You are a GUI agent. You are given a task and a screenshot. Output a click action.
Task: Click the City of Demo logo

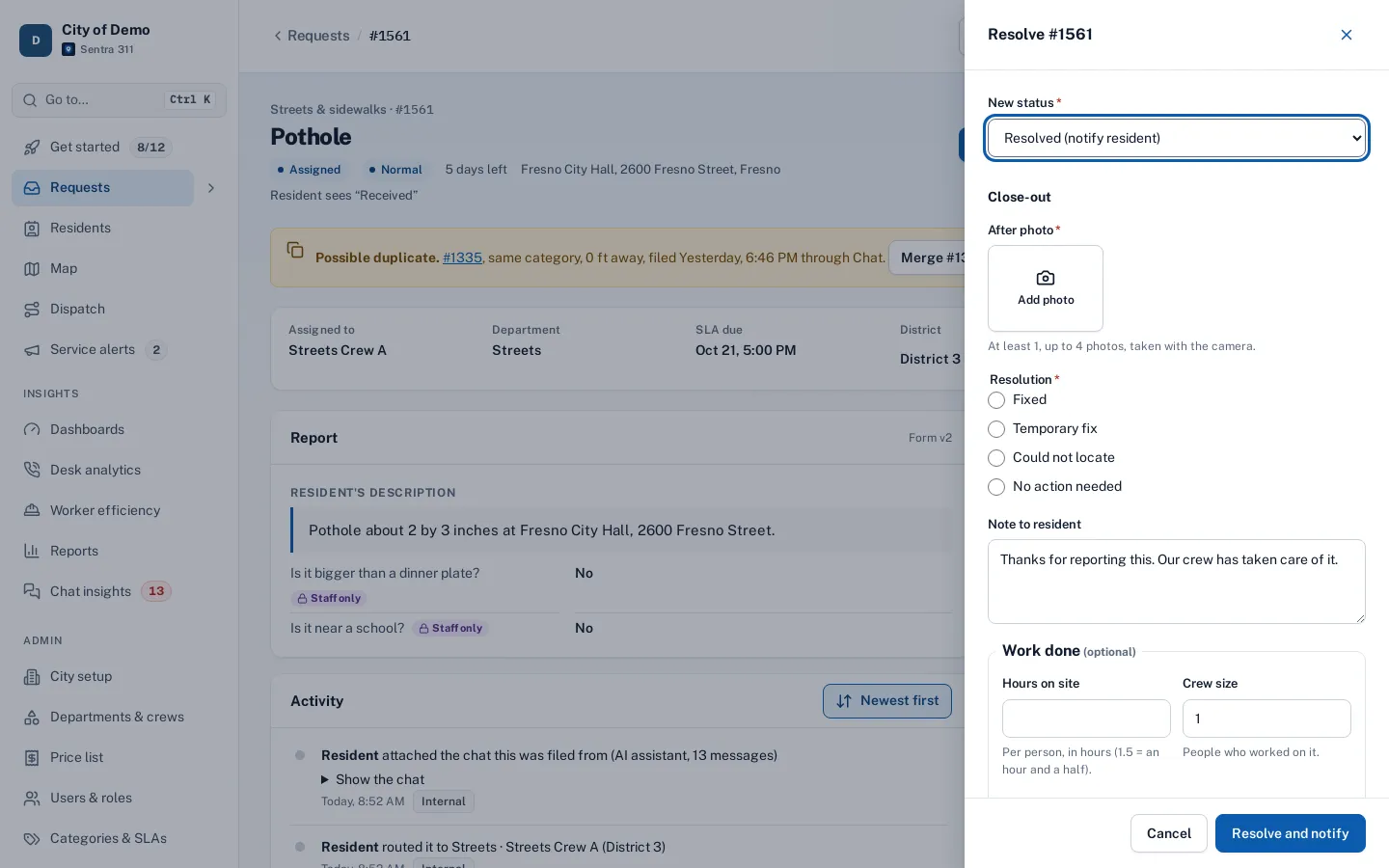(36, 41)
